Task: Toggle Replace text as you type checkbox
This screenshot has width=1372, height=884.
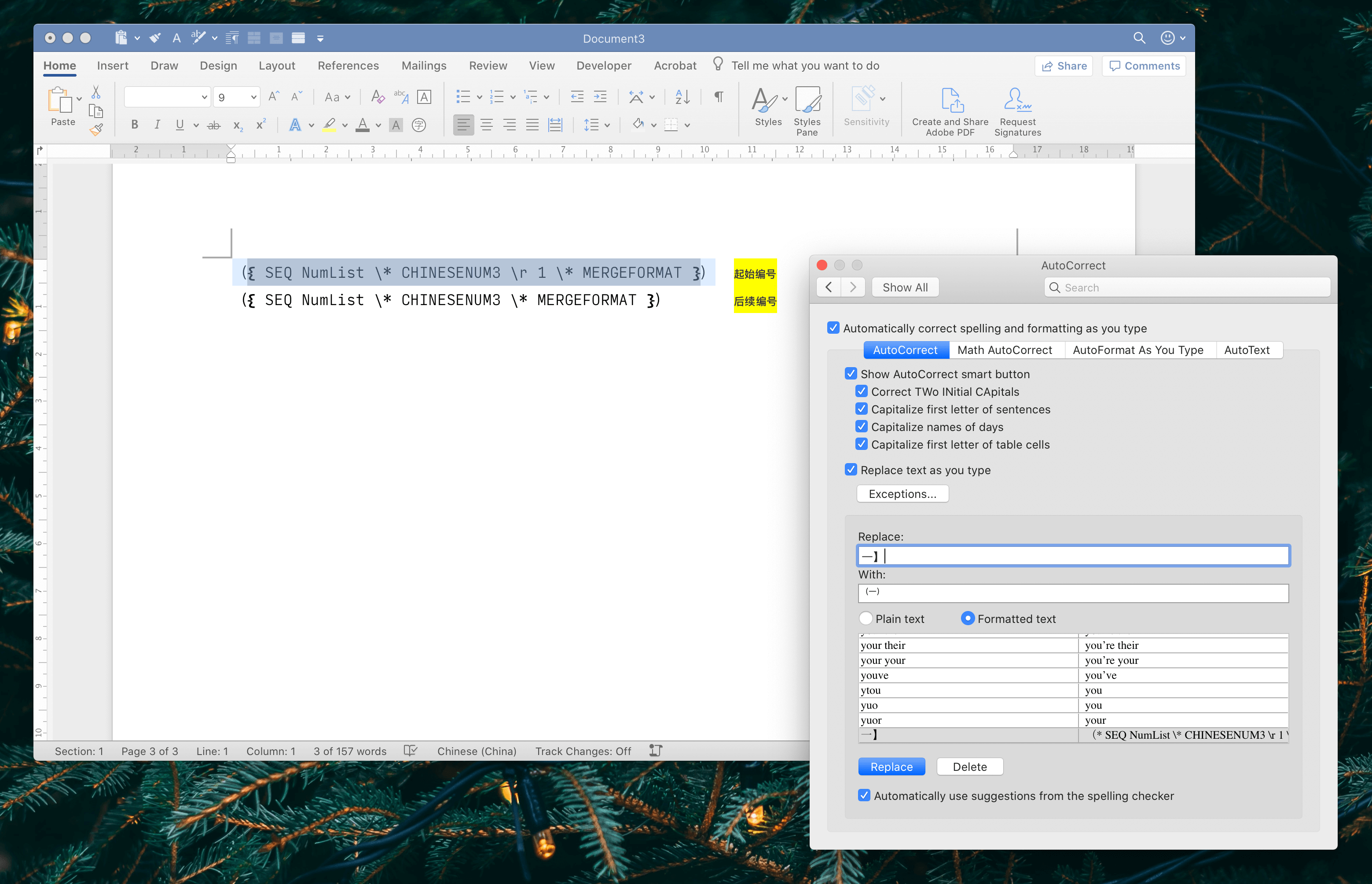Action: [851, 470]
